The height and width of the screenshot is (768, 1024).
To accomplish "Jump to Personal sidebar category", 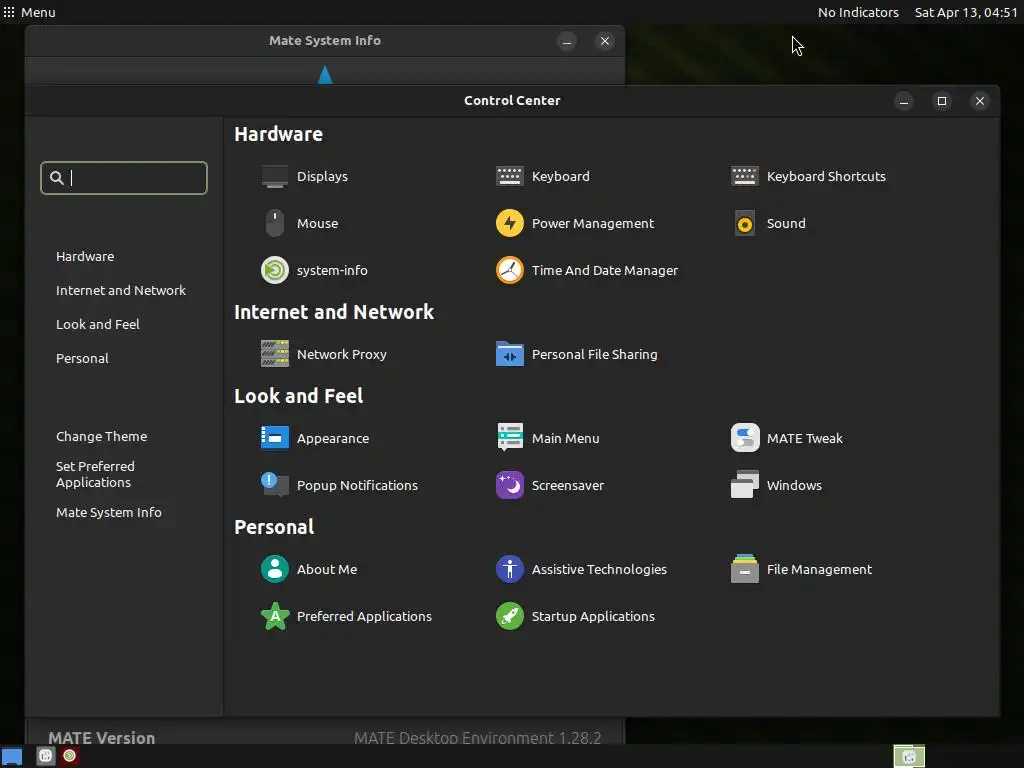I will (x=82, y=359).
